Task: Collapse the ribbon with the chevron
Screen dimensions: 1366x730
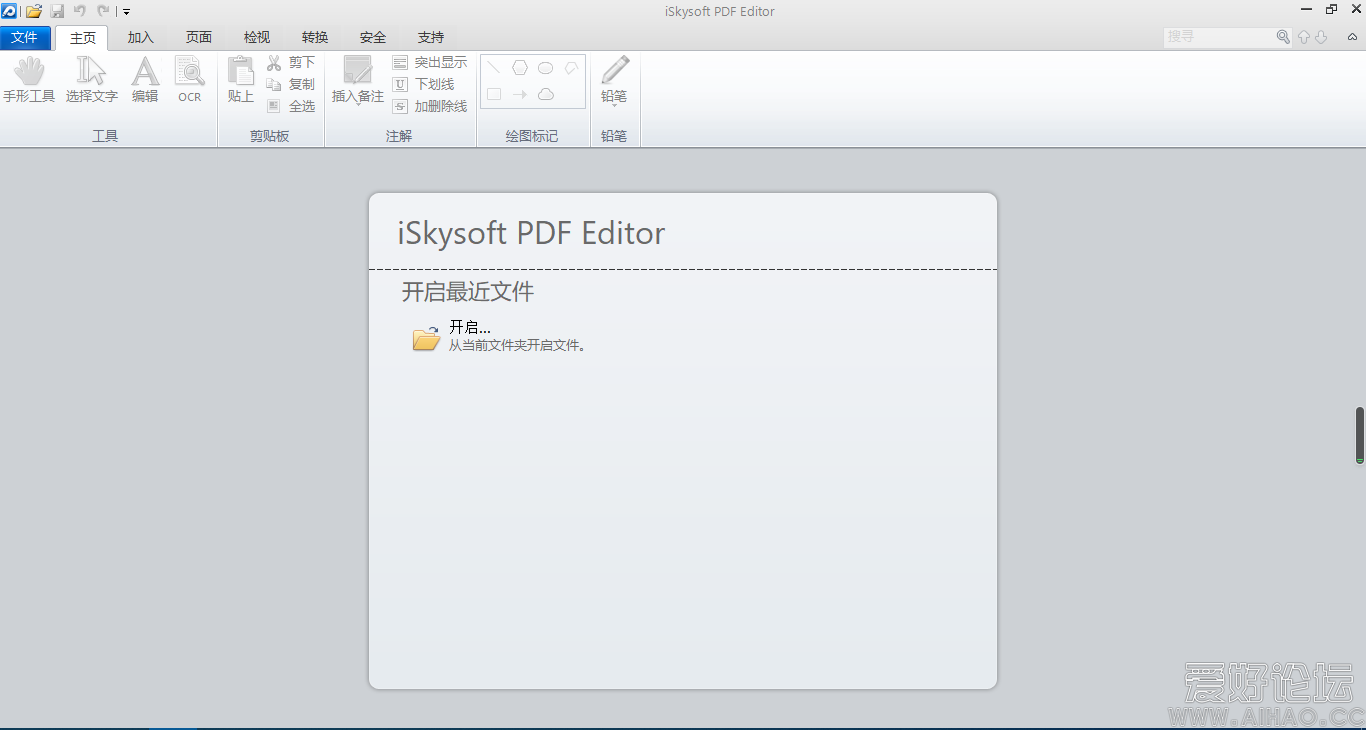Action: tap(1352, 37)
